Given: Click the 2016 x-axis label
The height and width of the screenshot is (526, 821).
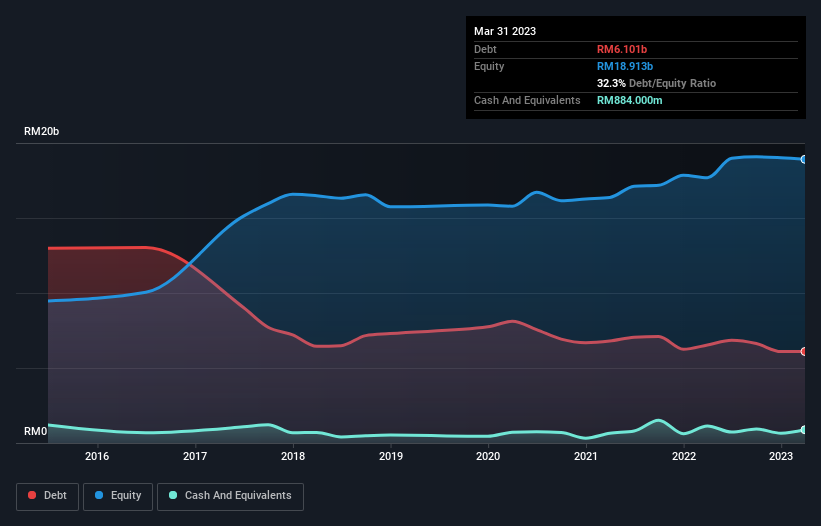Looking at the screenshot, I should tap(97, 456).
